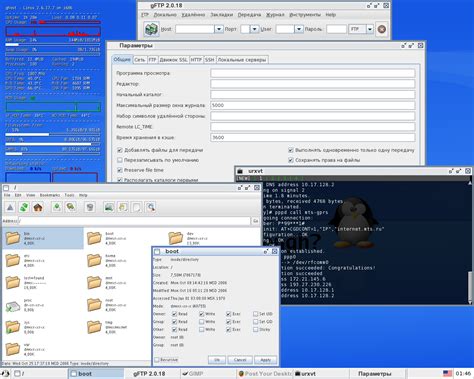Open the FTP protocol dropdown

pos(370,29)
